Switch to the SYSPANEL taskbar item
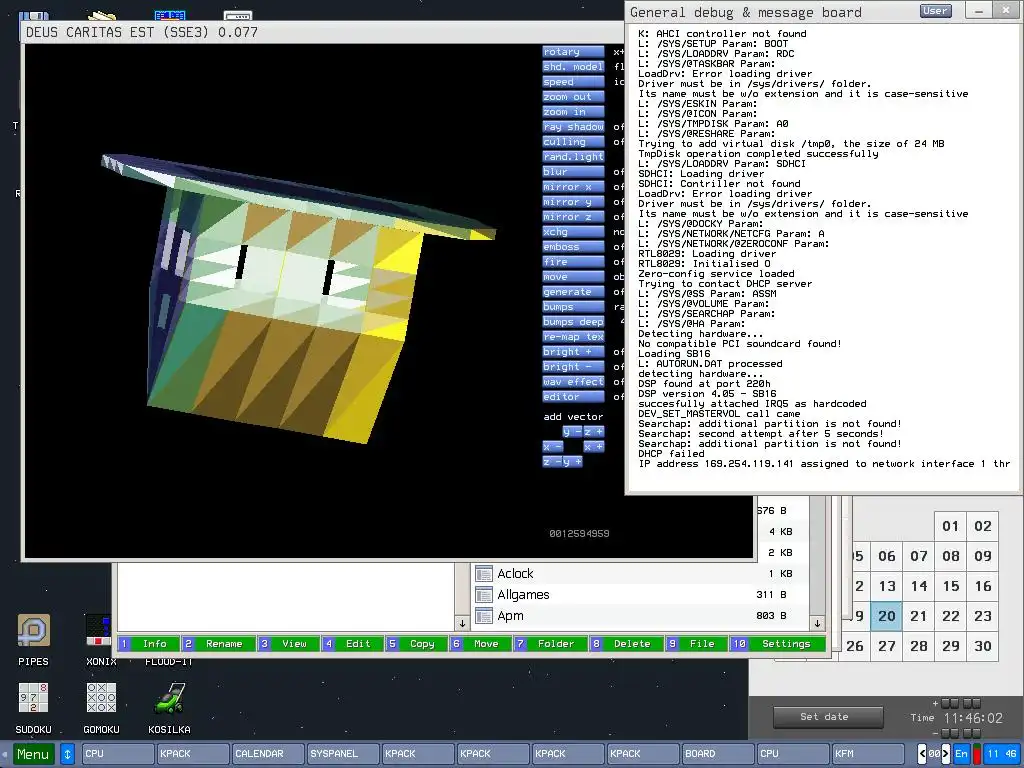Screen dimensions: 1024x768 pos(343,754)
